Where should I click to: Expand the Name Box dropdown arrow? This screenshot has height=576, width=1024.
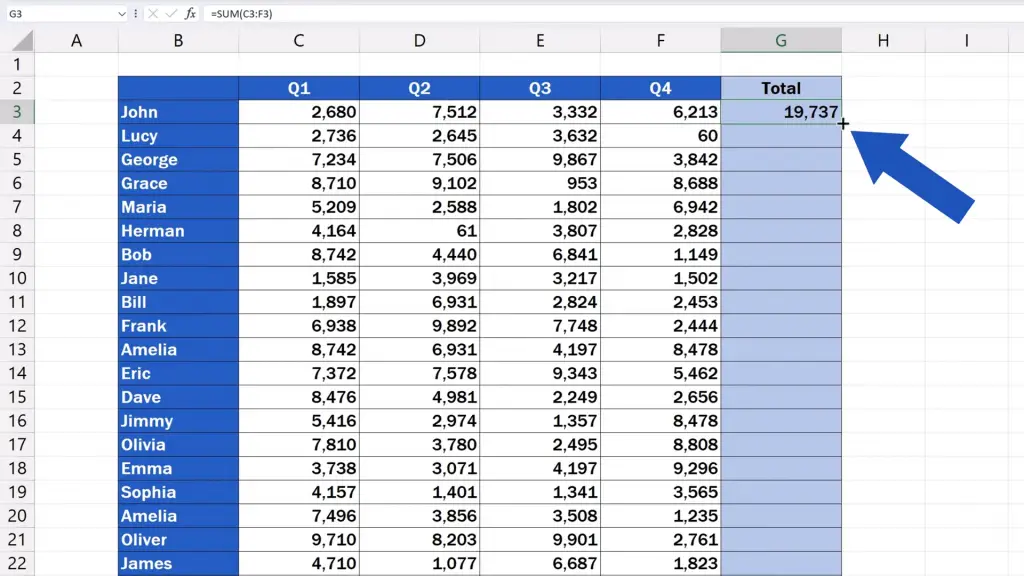click(121, 13)
